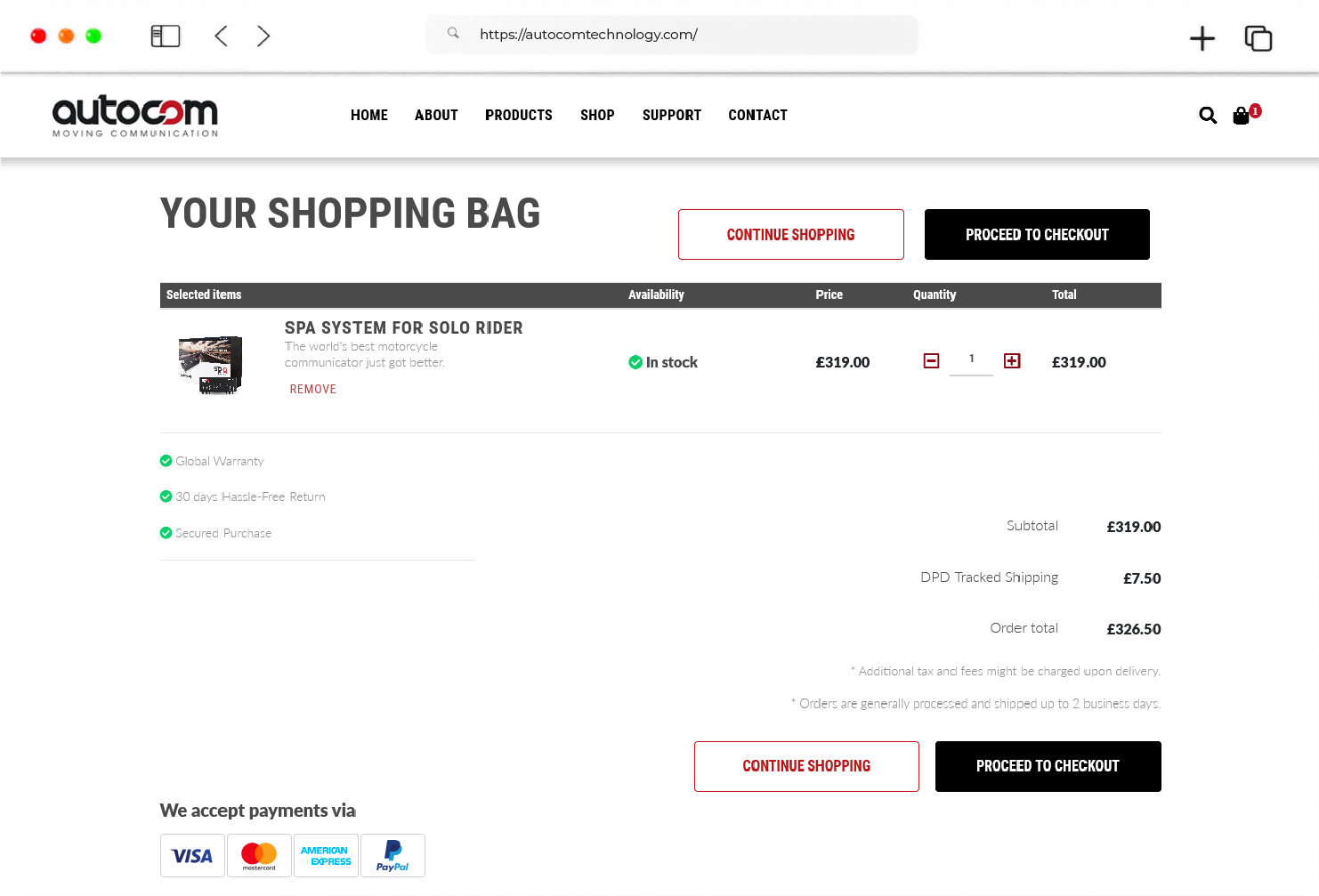Decrease quantity with minus icon
1319x896 pixels.
click(x=931, y=361)
